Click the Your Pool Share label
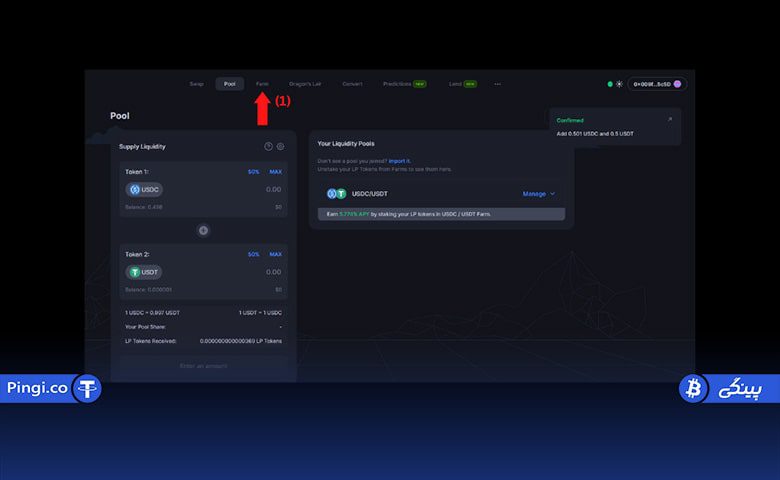 click(145, 327)
